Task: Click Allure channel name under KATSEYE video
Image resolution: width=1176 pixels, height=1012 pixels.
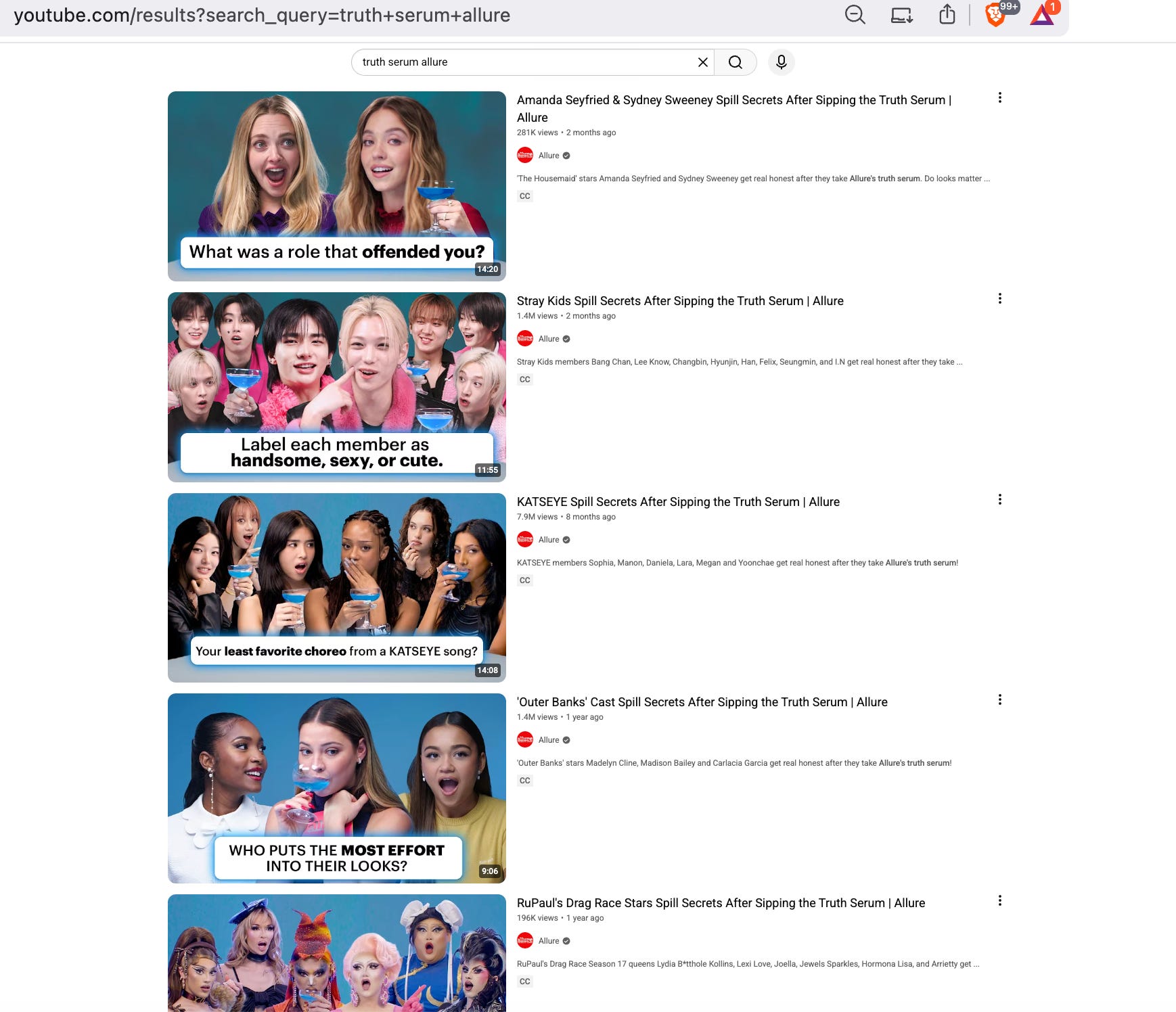Action: point(549,540)
